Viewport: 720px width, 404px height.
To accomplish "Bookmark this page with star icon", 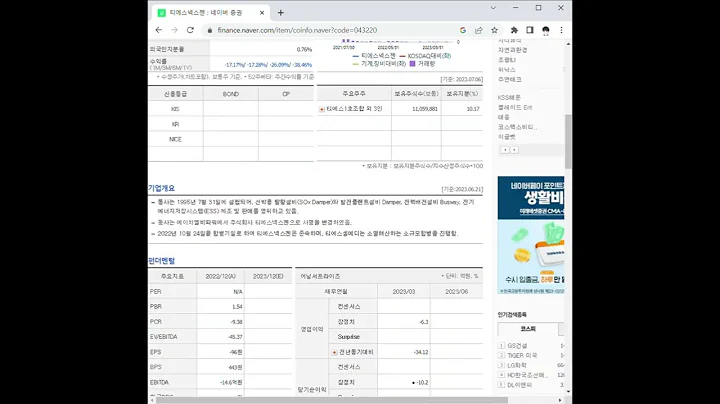I will pyautogui.click(x=495, y=30).
